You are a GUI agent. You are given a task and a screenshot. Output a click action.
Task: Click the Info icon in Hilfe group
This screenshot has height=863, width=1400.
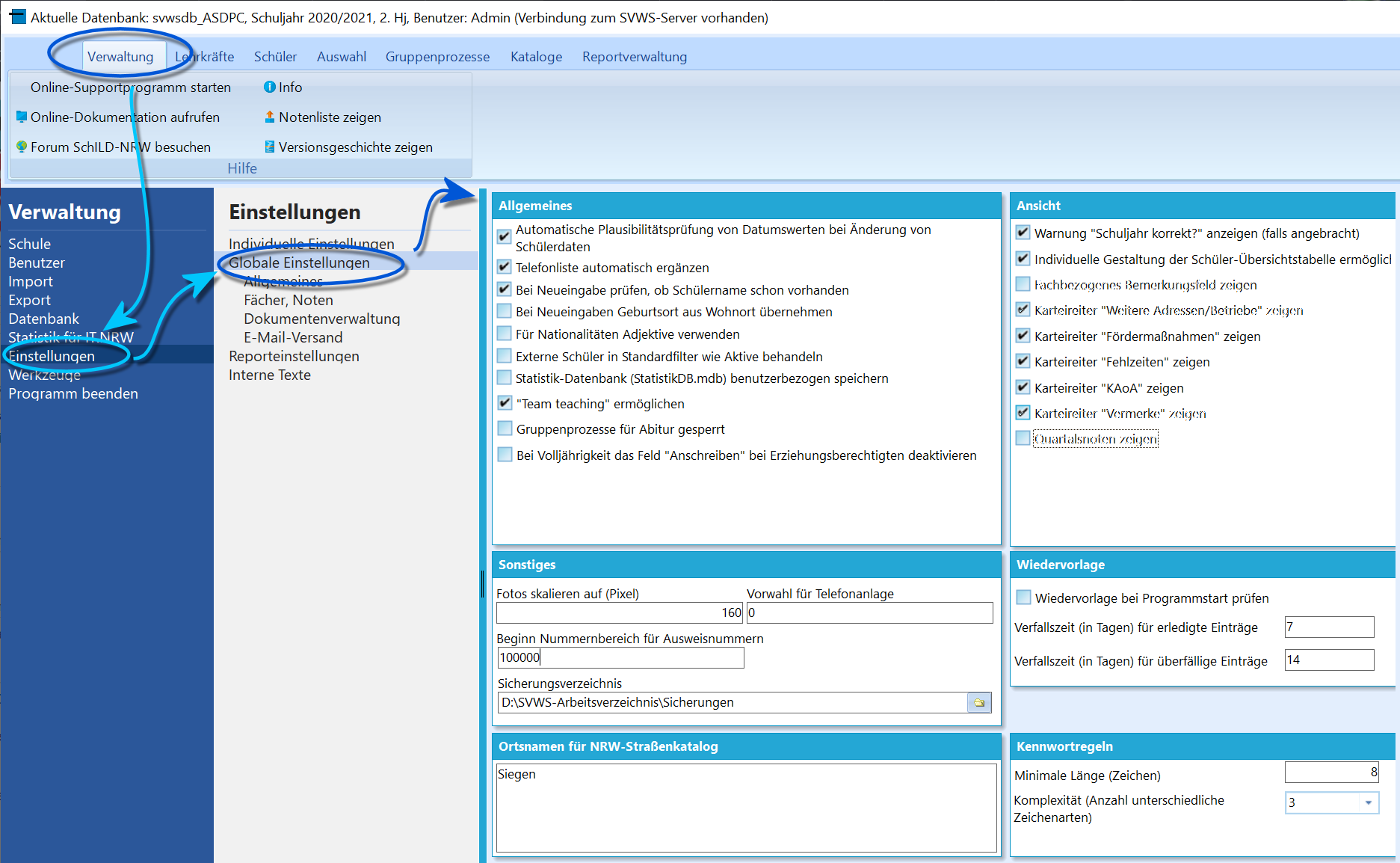point(269,87)
